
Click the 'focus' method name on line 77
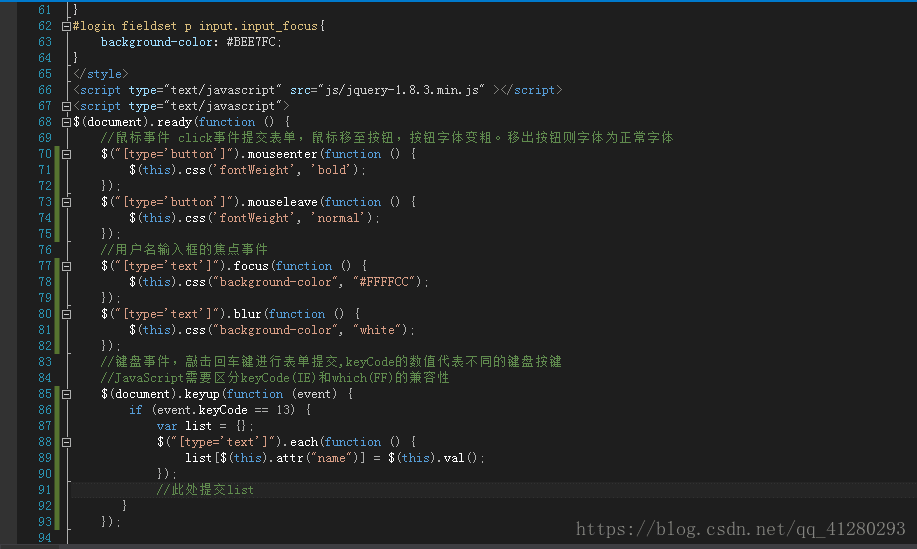click(251, 267)
